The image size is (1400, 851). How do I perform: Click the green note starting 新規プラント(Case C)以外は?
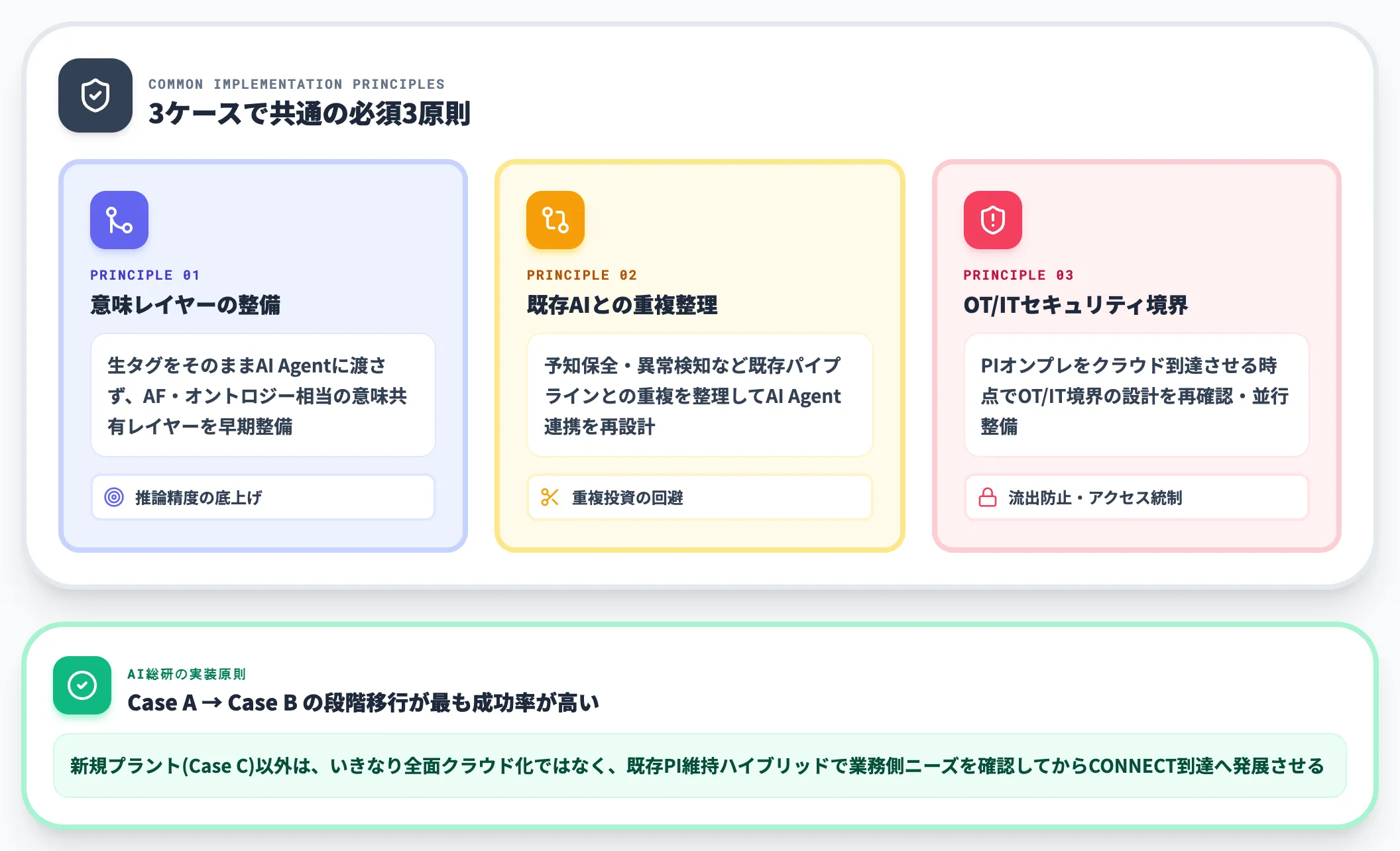pos(700,766)
